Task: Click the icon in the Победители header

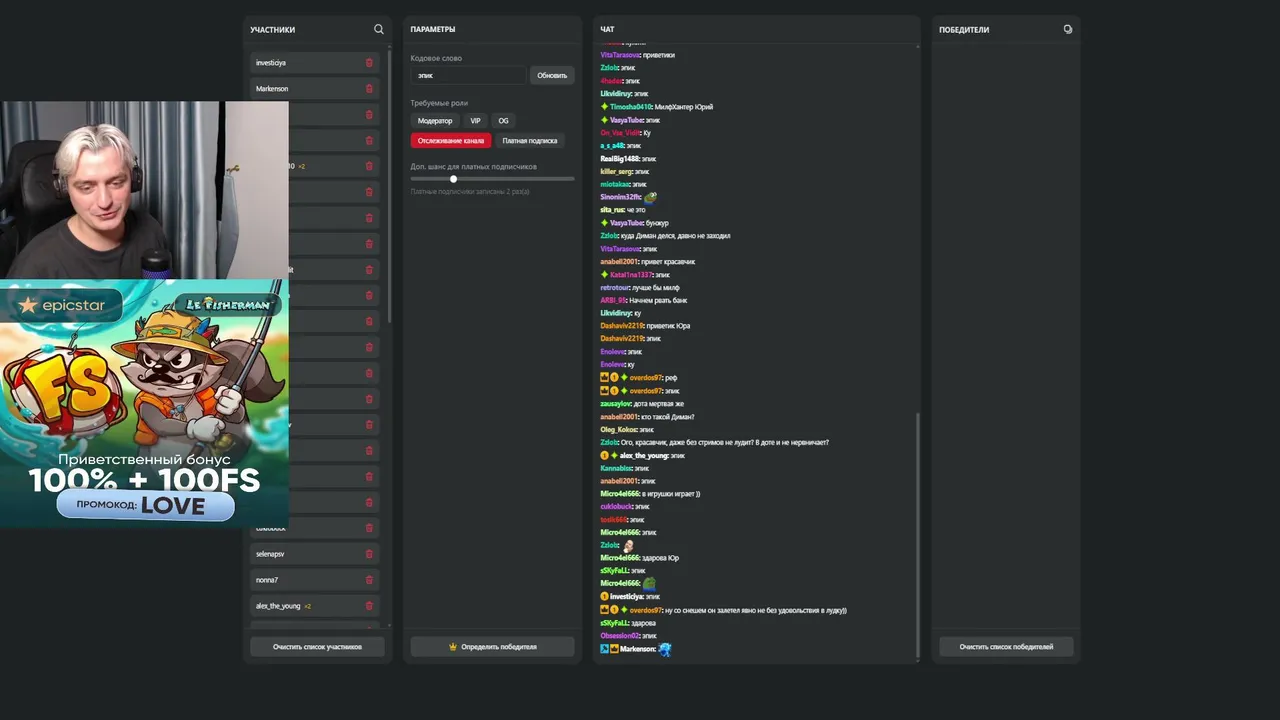Action: pos(1068,29)
